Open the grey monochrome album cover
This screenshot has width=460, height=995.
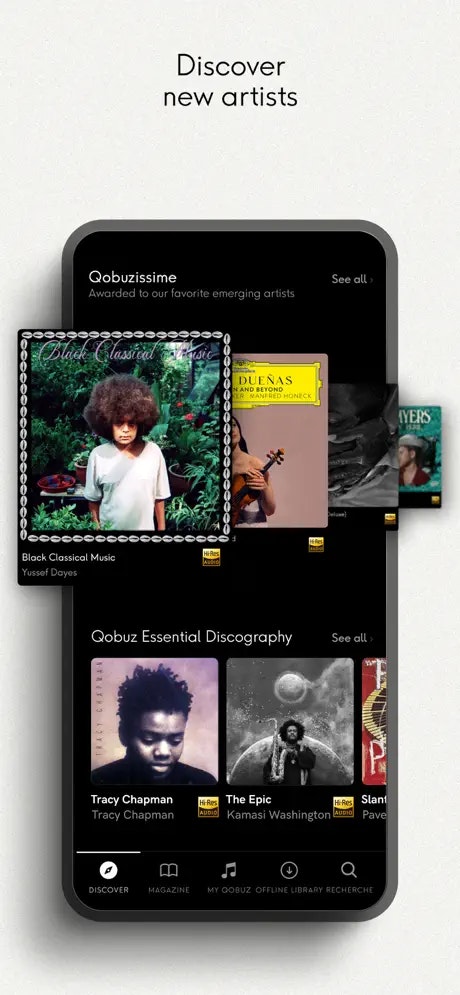coord(363,445)
